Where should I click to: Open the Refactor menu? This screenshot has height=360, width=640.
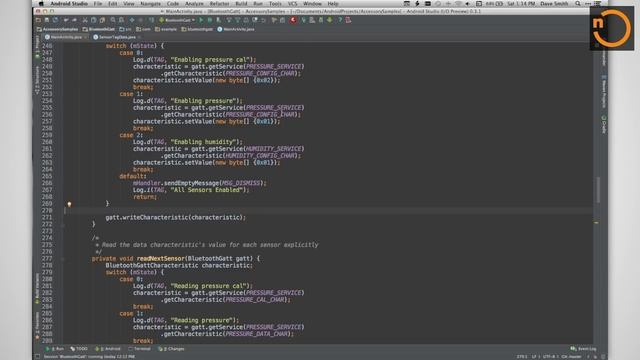pos(219,4)
